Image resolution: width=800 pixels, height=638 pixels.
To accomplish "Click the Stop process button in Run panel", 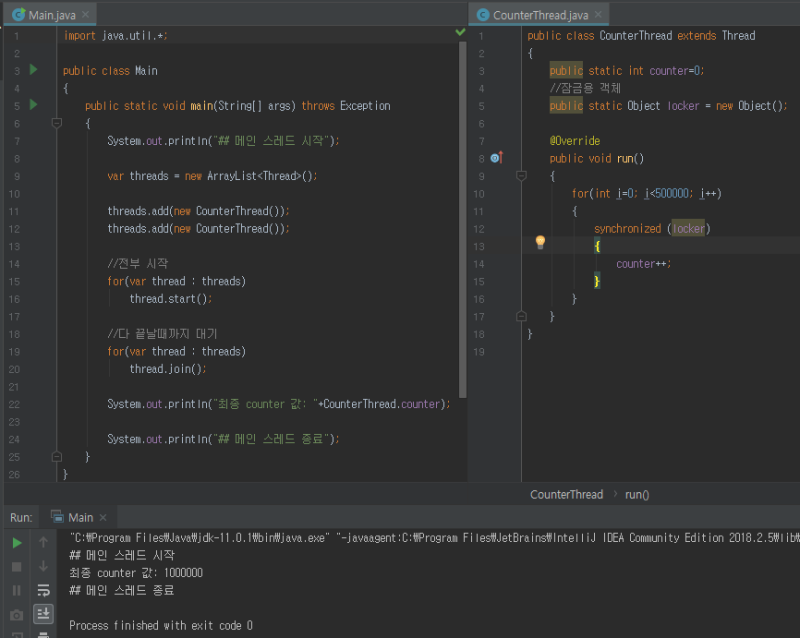I will [x=17, y=567].
